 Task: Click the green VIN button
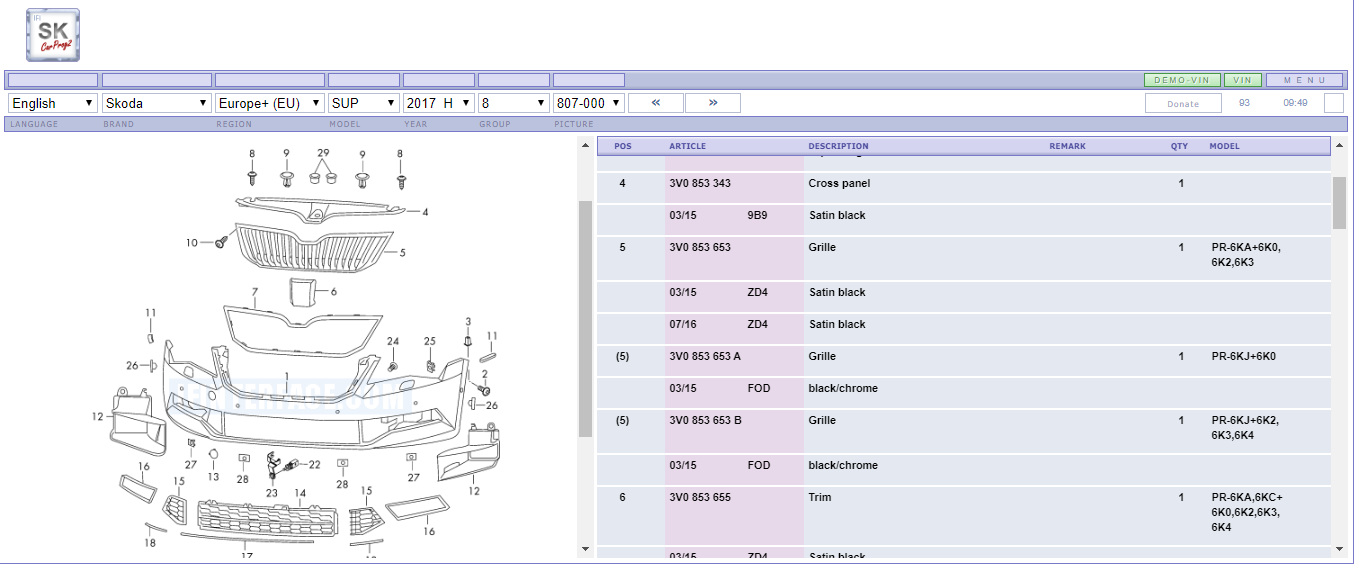click(1242, 80)
